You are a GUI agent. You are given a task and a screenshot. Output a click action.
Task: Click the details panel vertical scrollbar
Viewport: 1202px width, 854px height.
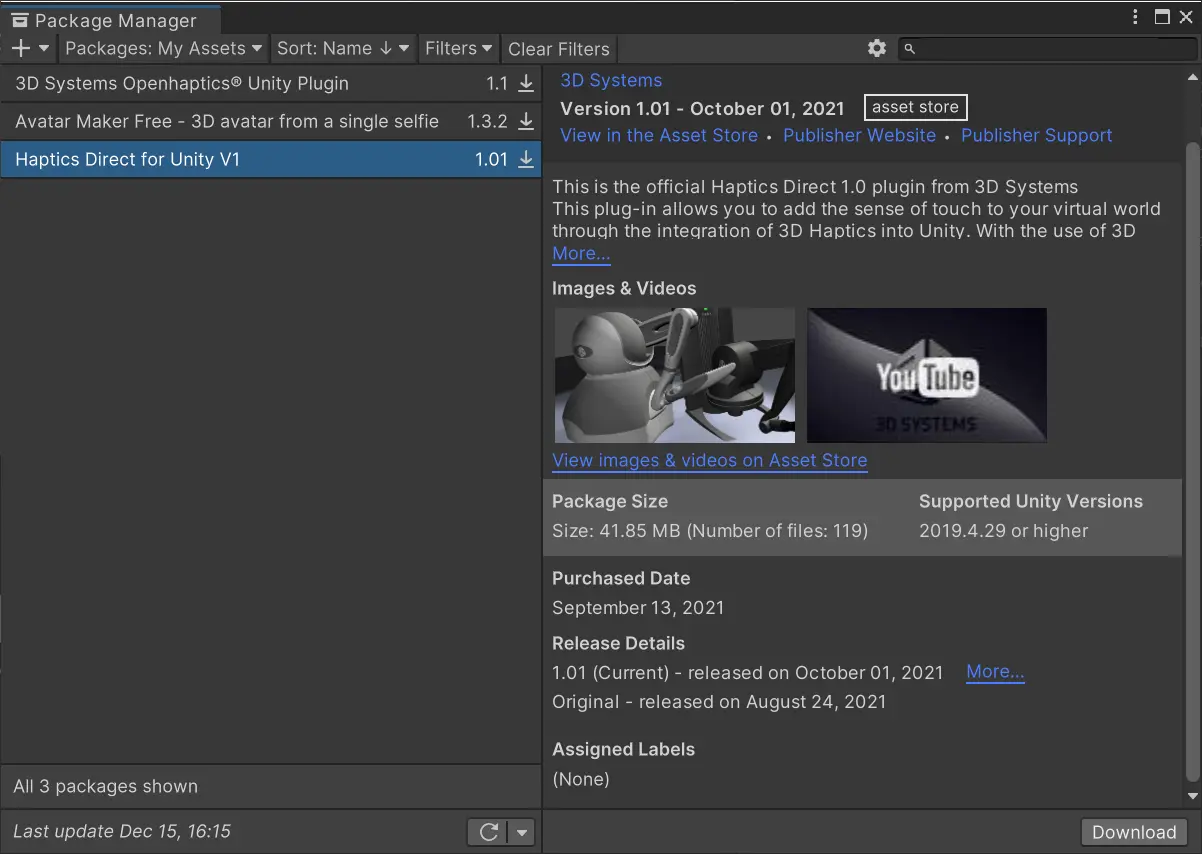pyautogui.click(x=1191, y=460)
